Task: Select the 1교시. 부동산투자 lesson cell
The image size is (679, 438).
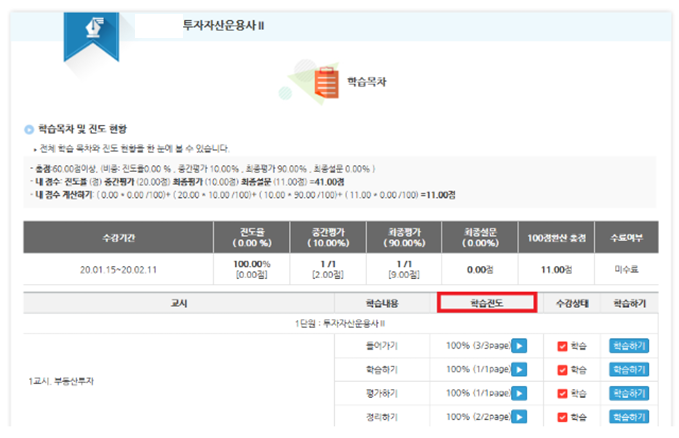Action: (x=62, y=381)
